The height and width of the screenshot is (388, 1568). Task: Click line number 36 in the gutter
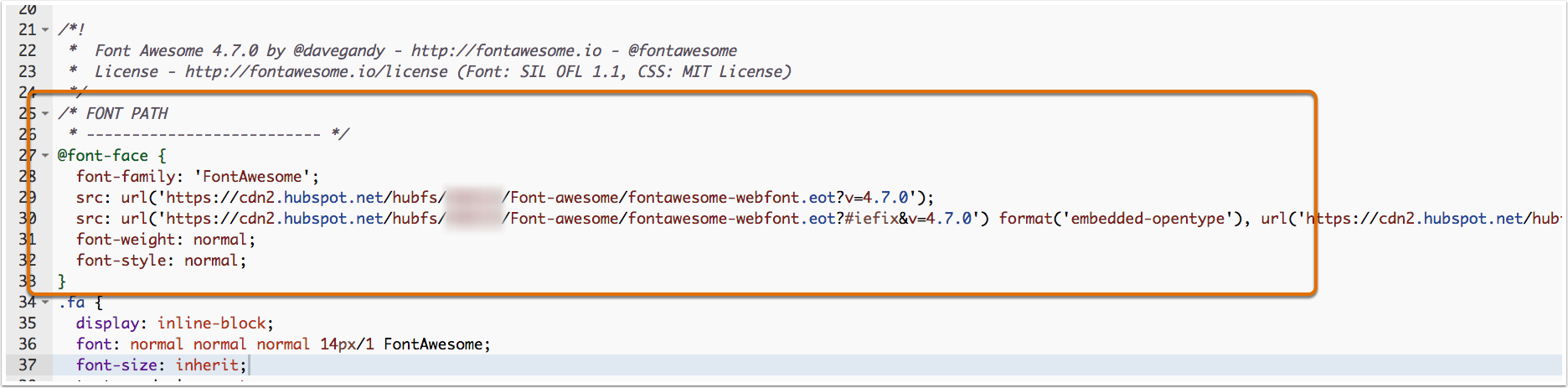[x=28, y=344]
